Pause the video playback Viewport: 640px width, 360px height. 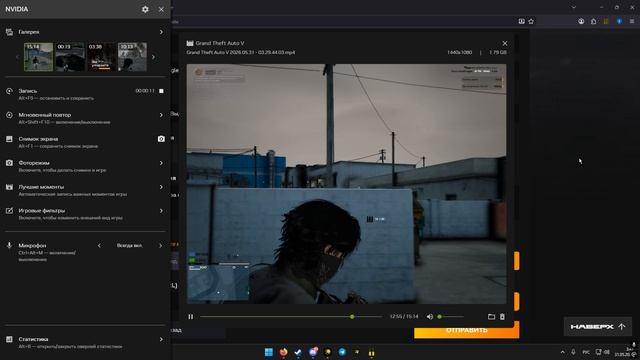191,317
